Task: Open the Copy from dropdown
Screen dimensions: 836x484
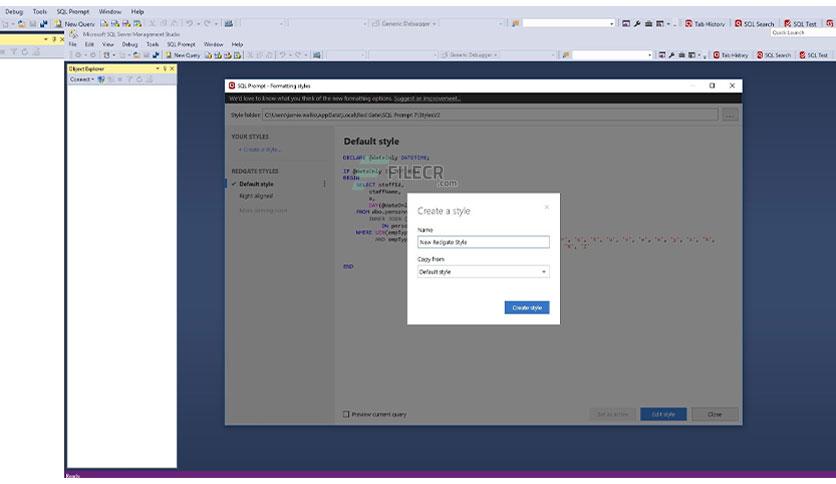Action: (483, 272)
